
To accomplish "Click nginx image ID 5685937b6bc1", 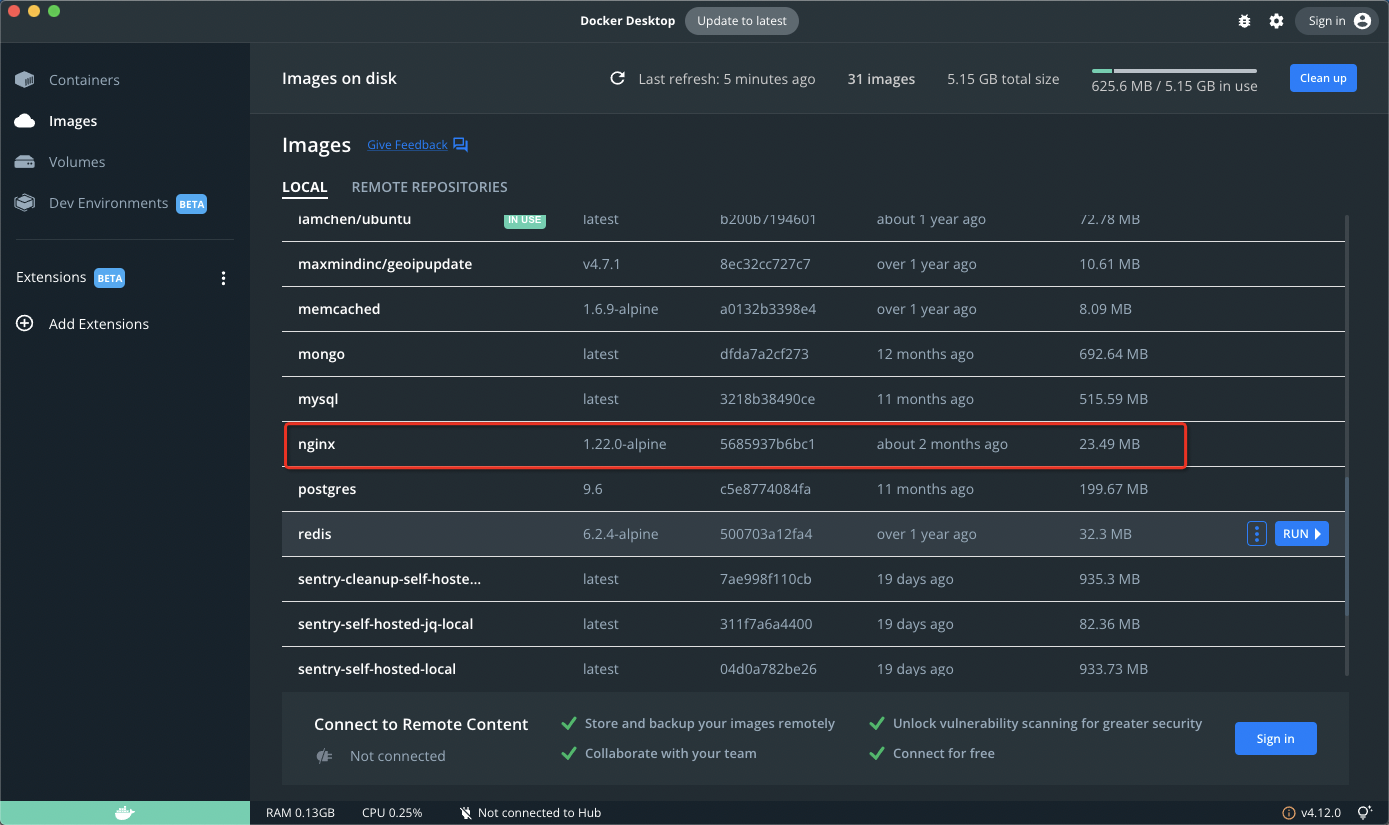I will tap(767, 444).
